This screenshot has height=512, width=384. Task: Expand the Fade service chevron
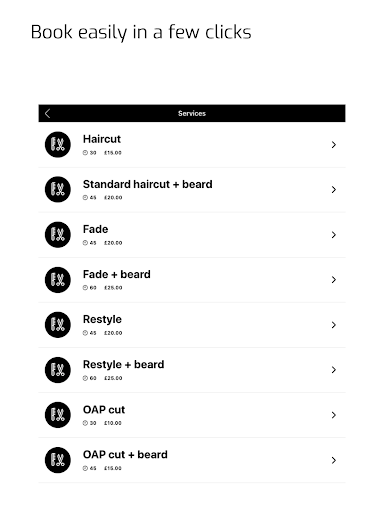tap(333, 235)
